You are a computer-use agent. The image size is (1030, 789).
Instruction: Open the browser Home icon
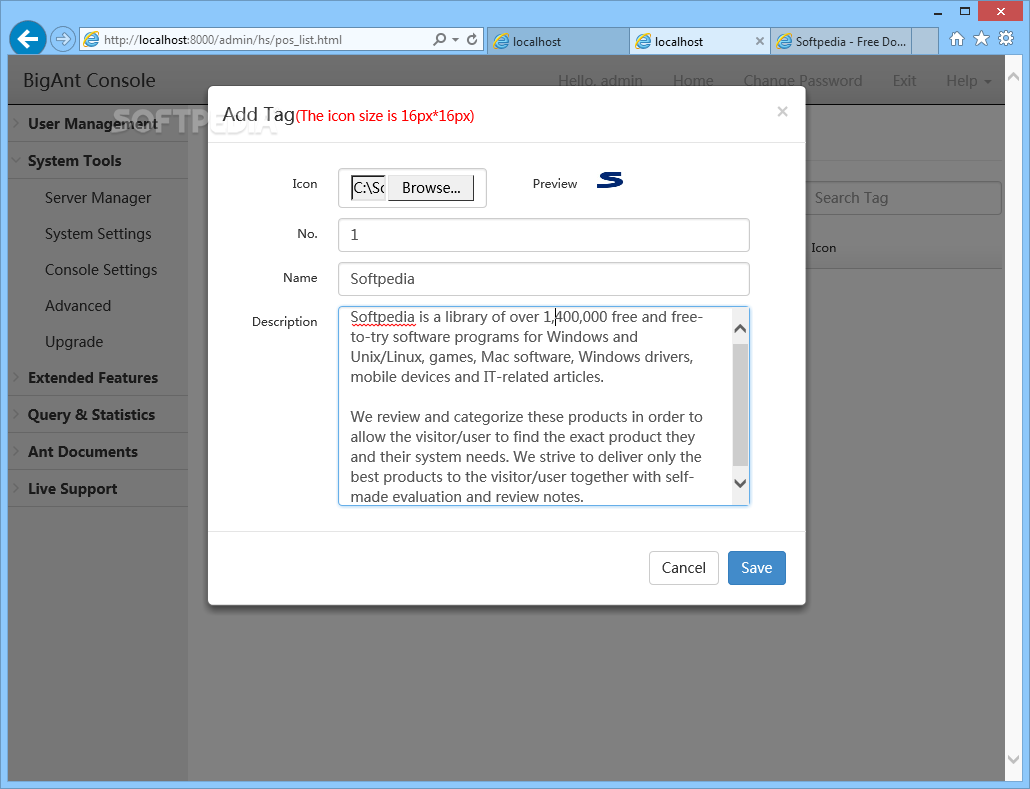point(957,39)
